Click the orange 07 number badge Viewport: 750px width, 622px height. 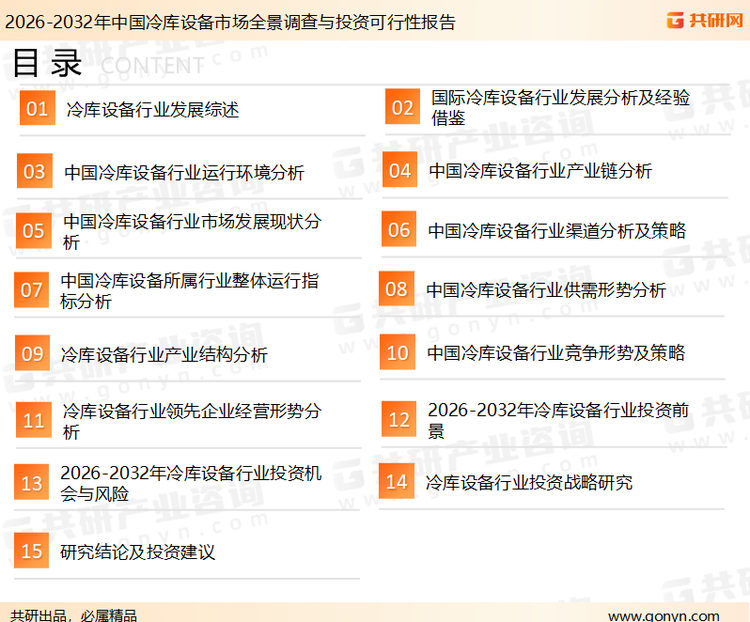coord(31,290)
